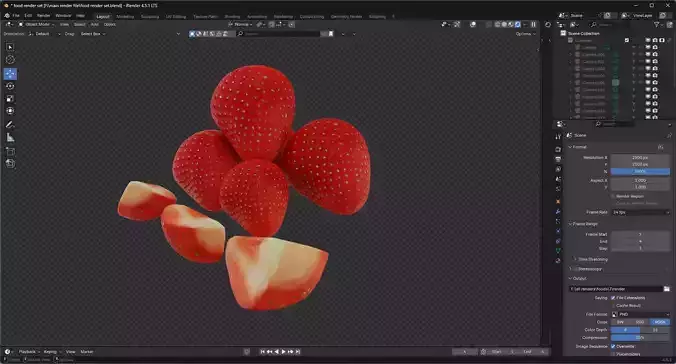Open the Orientation Default dropdown
Screen dimensions: 676x364
tap(44, 34)
